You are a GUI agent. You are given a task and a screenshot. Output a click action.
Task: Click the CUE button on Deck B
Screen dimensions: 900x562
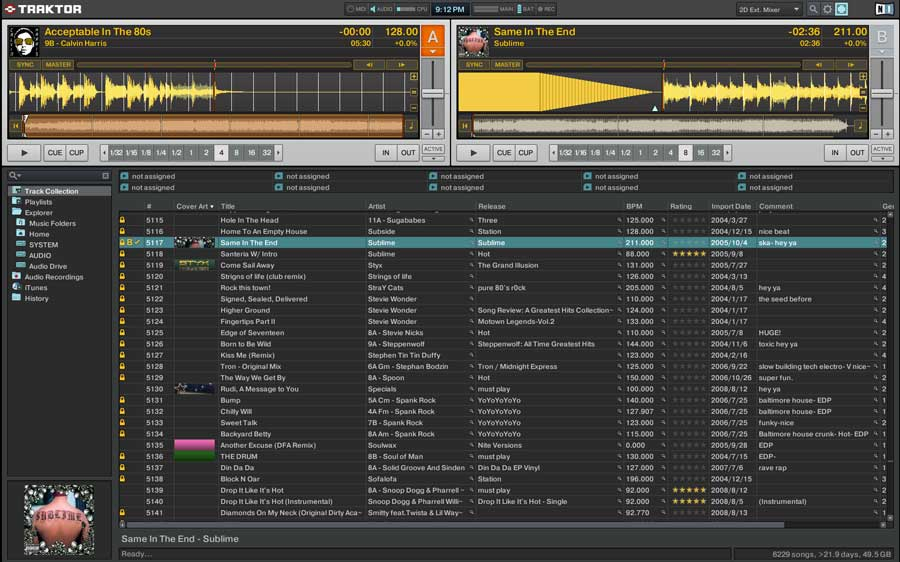click(503, 153)
